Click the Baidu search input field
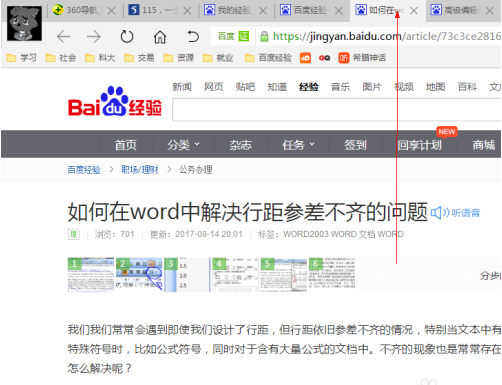This screenshot has width=502, height=385. click(337, 110)
